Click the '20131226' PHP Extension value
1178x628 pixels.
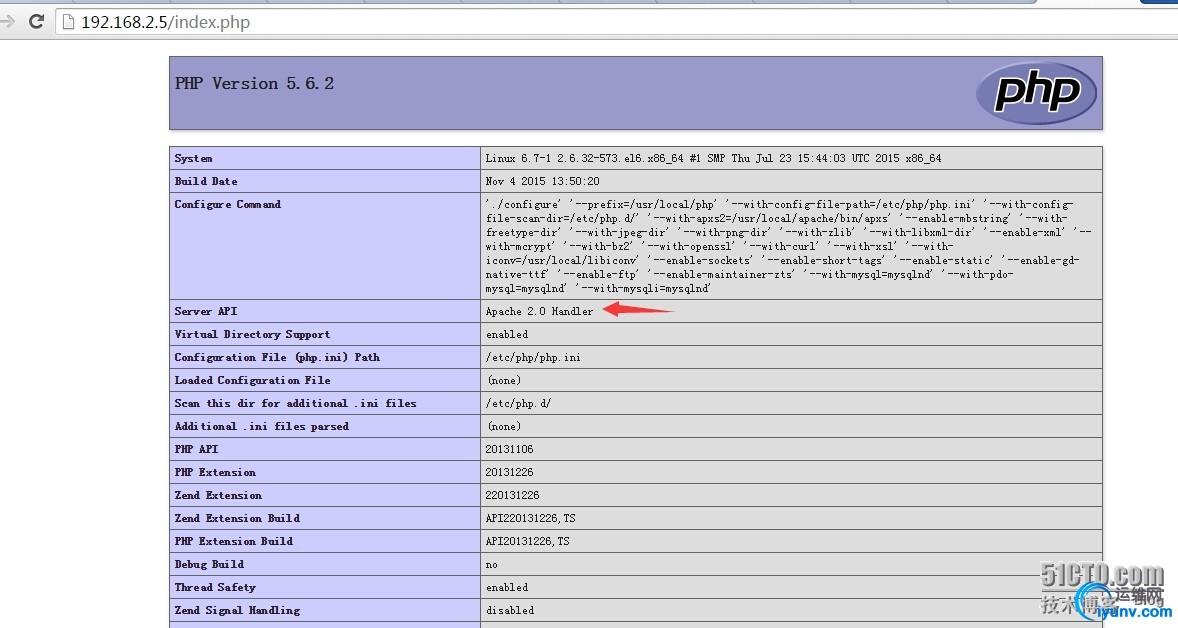point(509,473)
